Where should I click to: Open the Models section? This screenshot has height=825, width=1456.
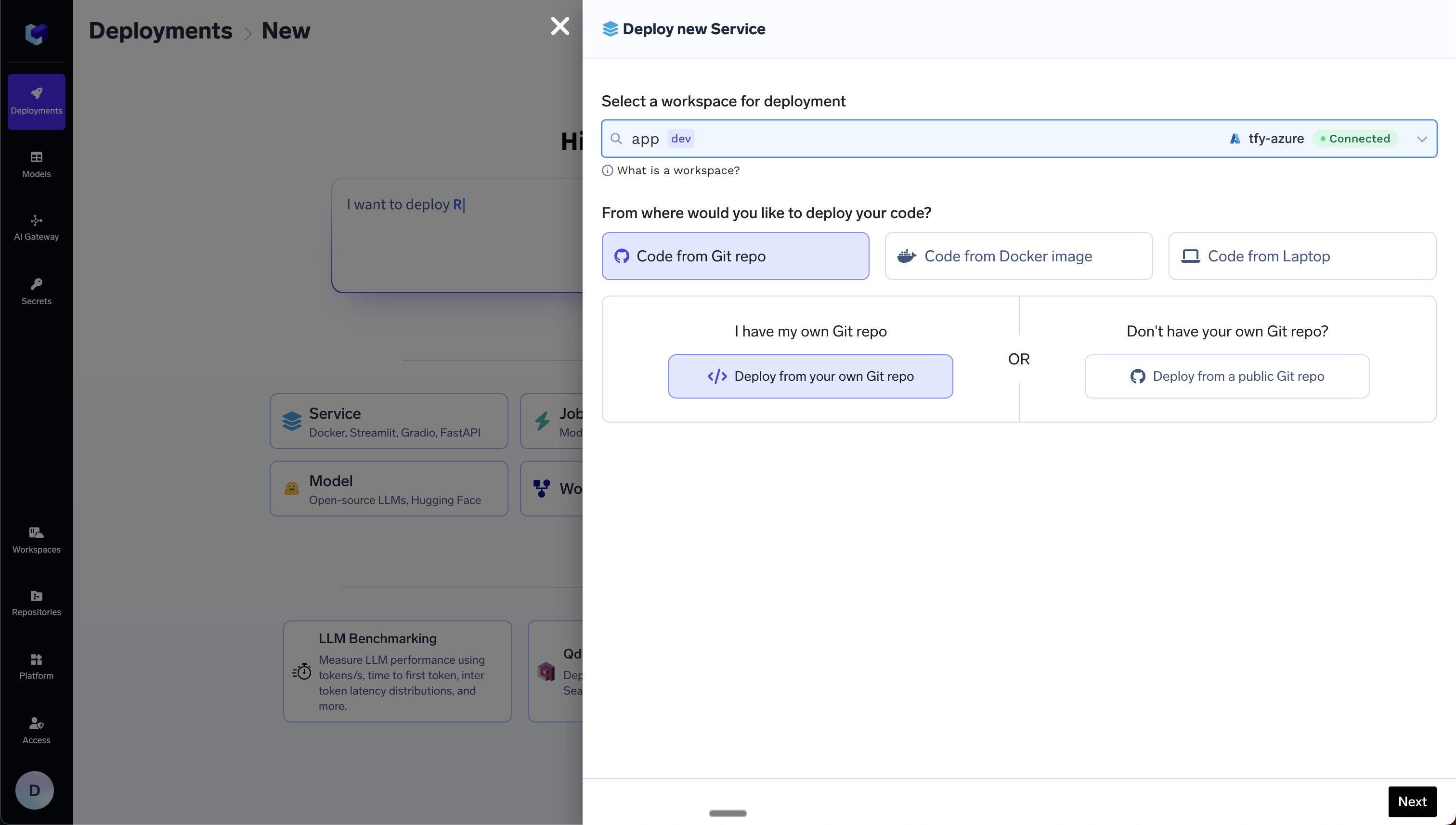point(36,165)
